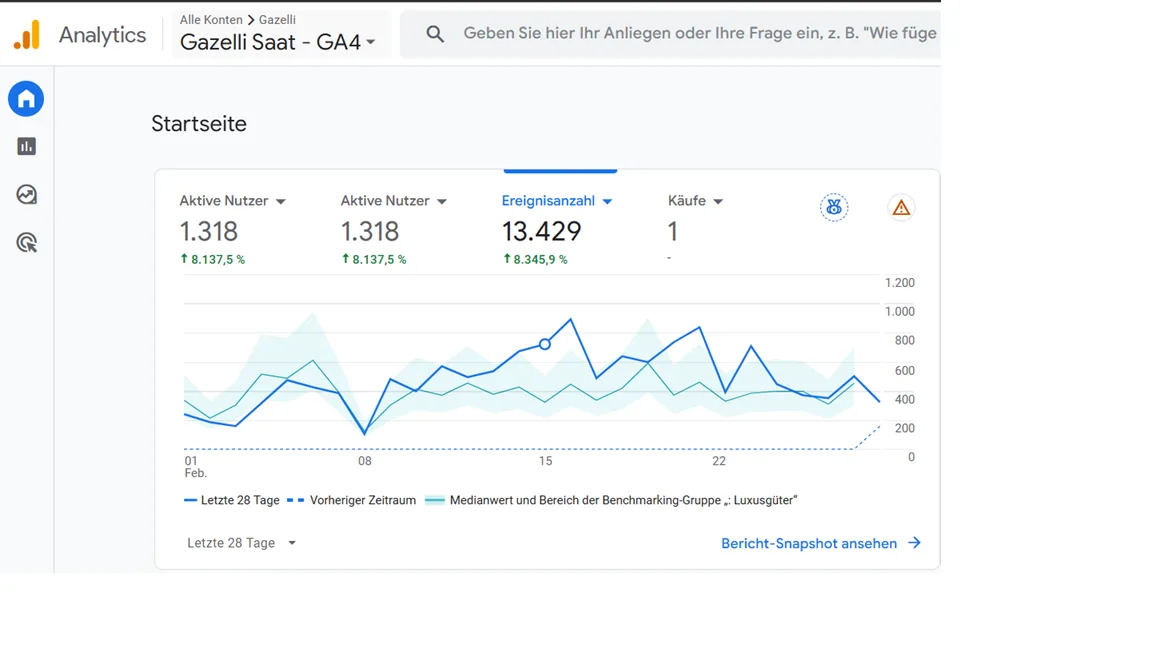Click the orange warning triangle icon
Viewport: 1152px width, 648px height.
(x=901, y=207)
